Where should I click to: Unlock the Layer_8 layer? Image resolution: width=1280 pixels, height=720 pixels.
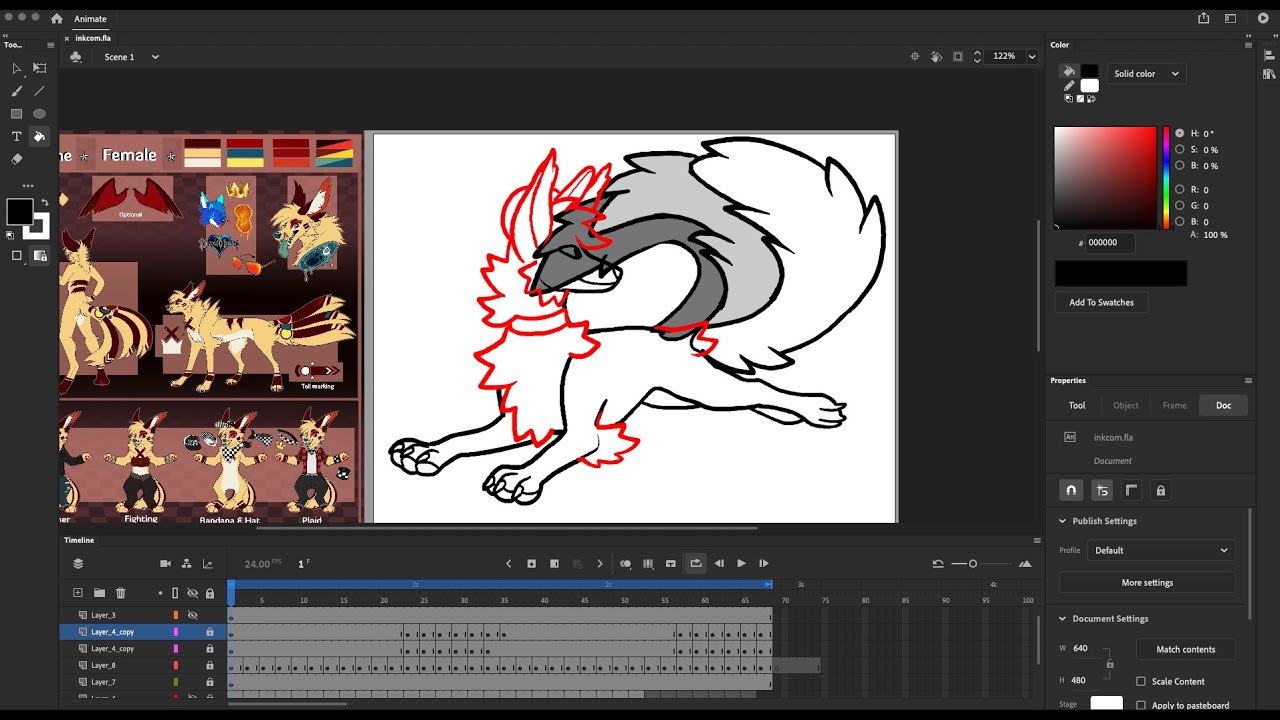210,665
